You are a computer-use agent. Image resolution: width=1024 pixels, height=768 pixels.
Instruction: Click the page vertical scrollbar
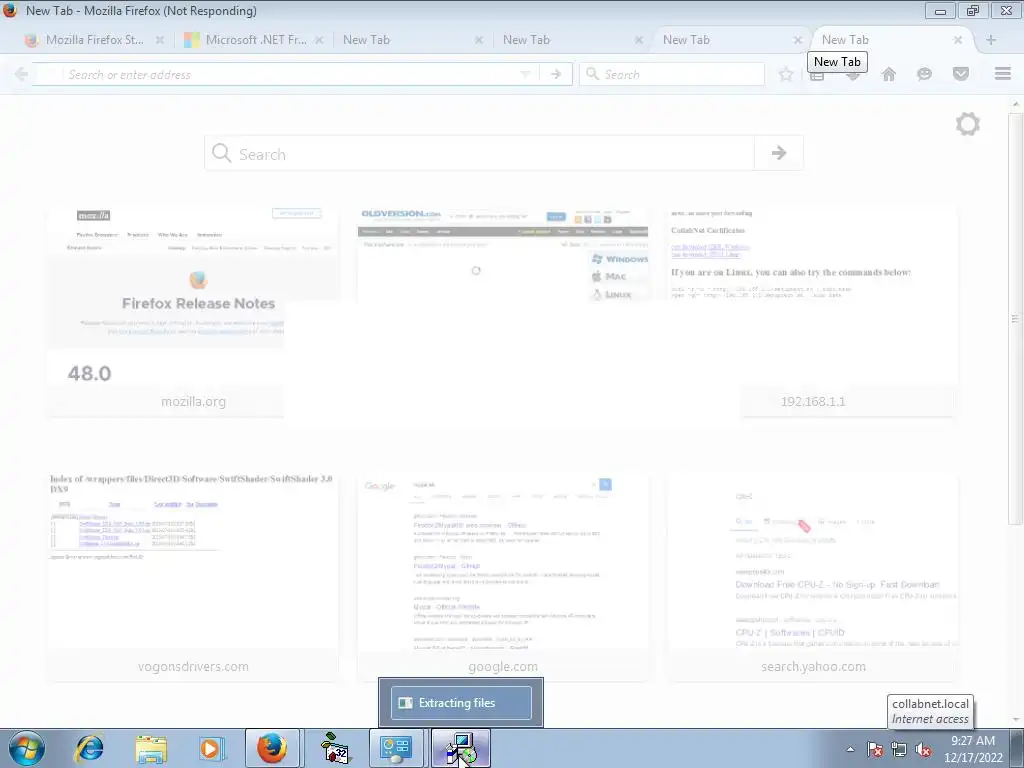pos(1015,318)
